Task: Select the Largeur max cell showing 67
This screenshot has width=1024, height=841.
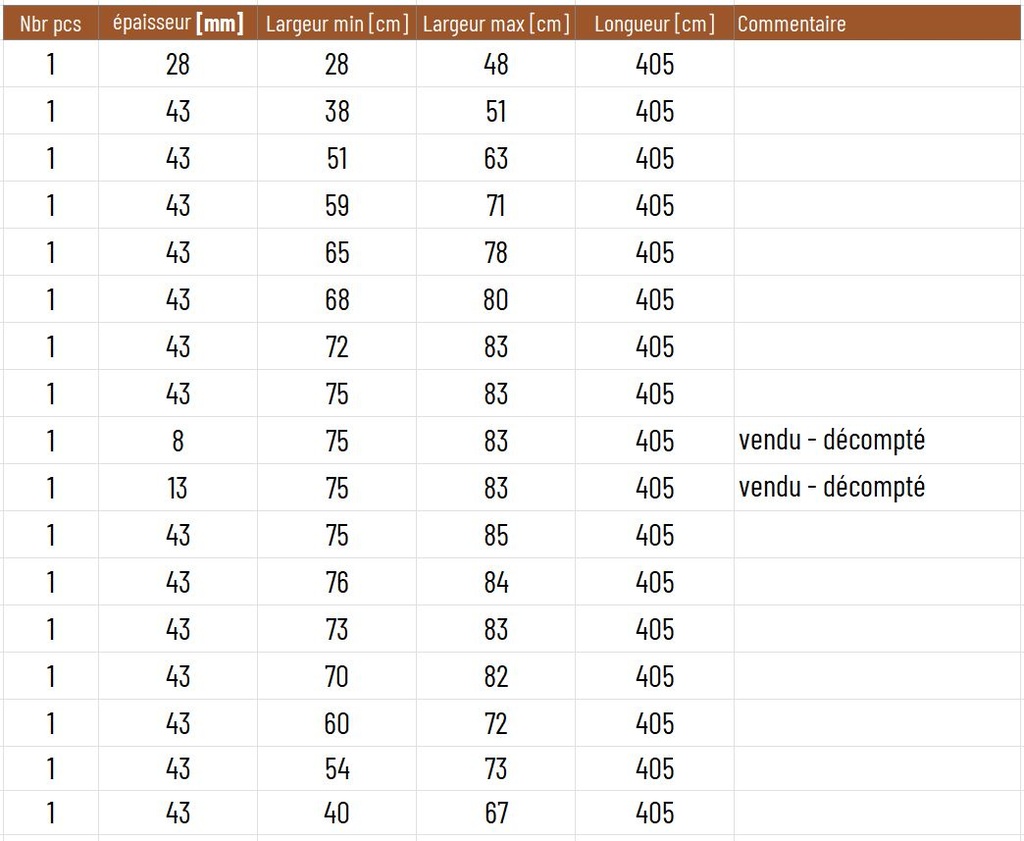Action: (496, 813)
